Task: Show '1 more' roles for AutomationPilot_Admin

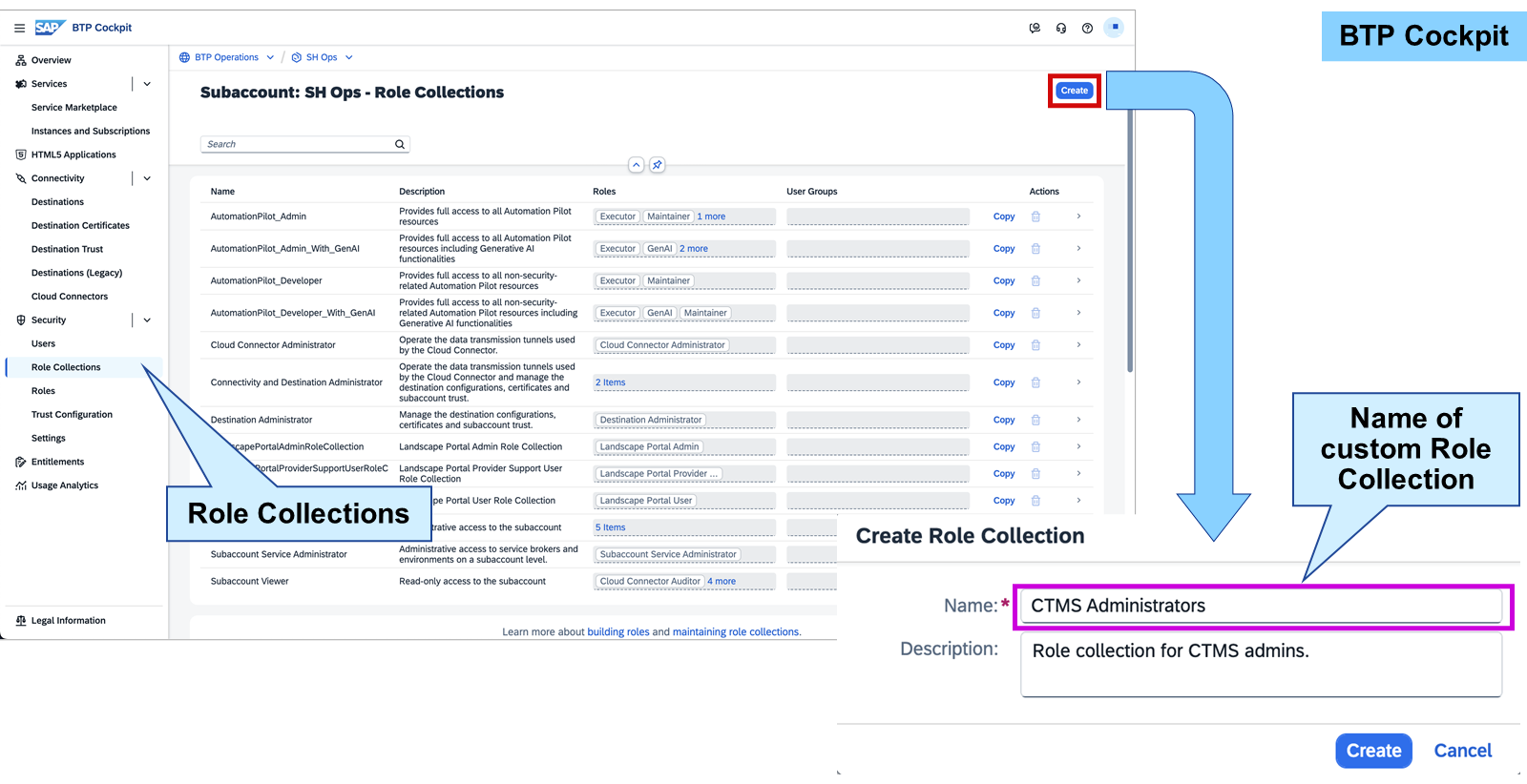Action: pos(711,217)
